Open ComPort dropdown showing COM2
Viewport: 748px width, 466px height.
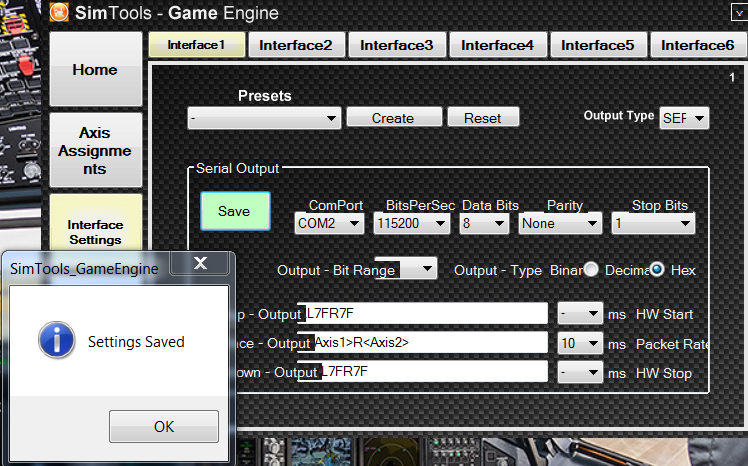329,223
